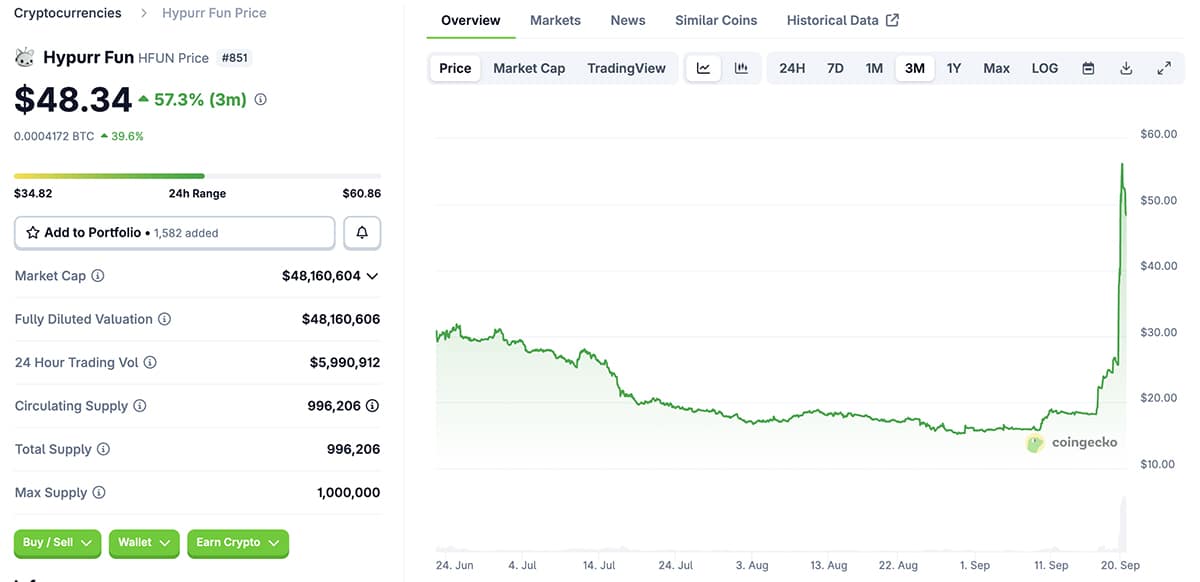Go to the Cryptocurrencies breadcrumb link
This screenshot has width=1200, height=582.
click(x=68, y=13)
